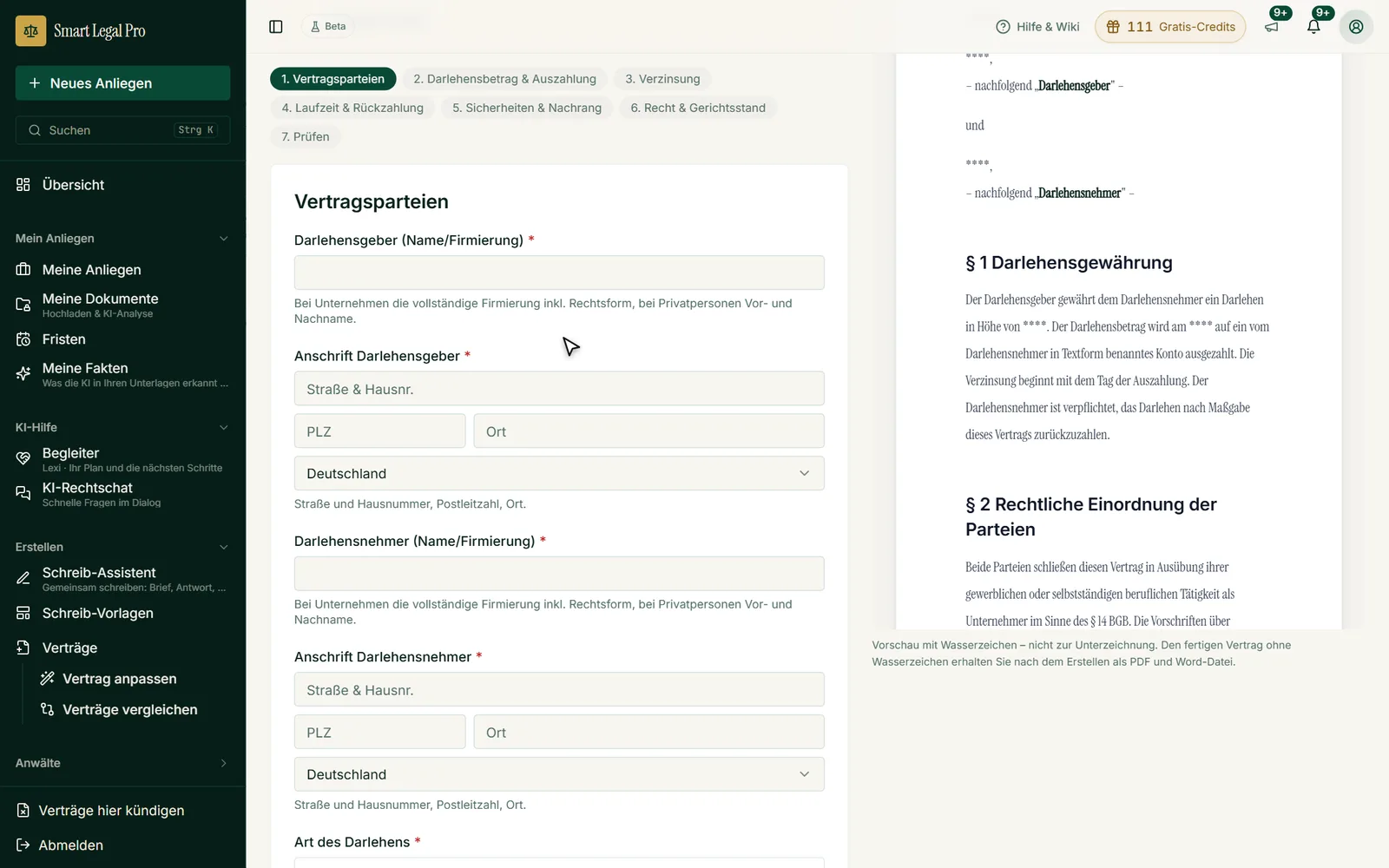The image size is (1389, 868).
Task: Open Meine Dokumente
Action: coord(122,305)
